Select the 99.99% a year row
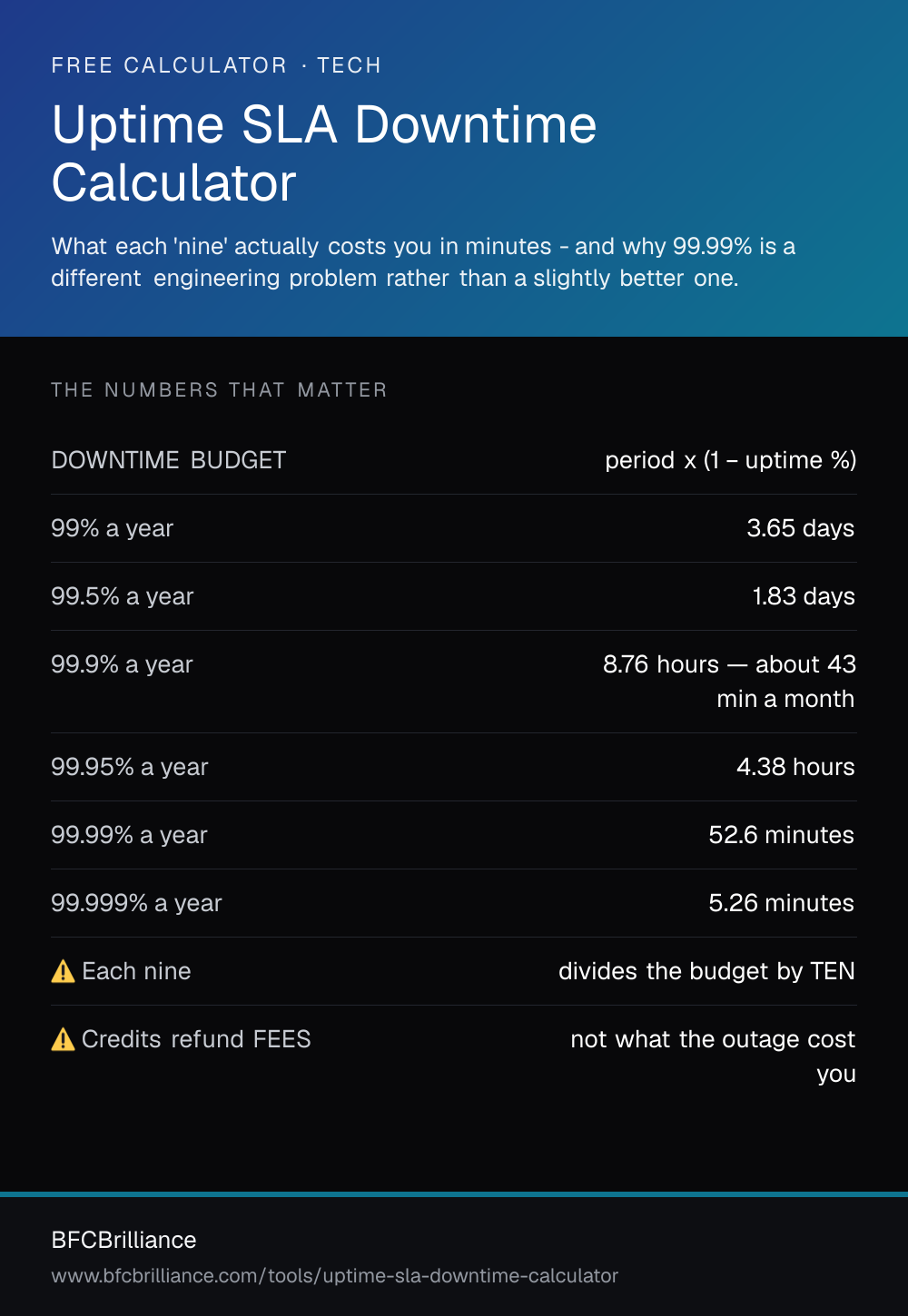 pyautogui.click(x=454, y=835)
